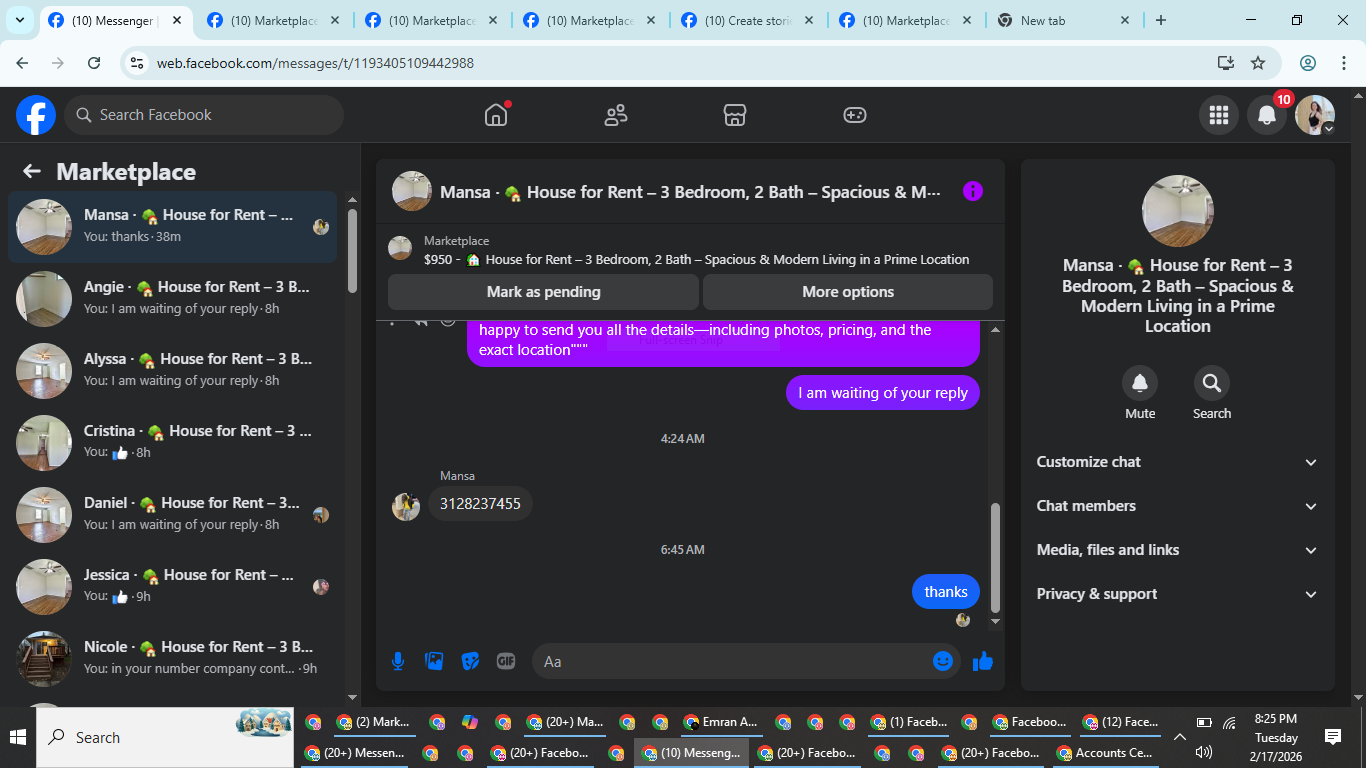This screenshot has width=1366, height=768.
Task: Switch to the Create stories tab
Action: tap(748, 20)
